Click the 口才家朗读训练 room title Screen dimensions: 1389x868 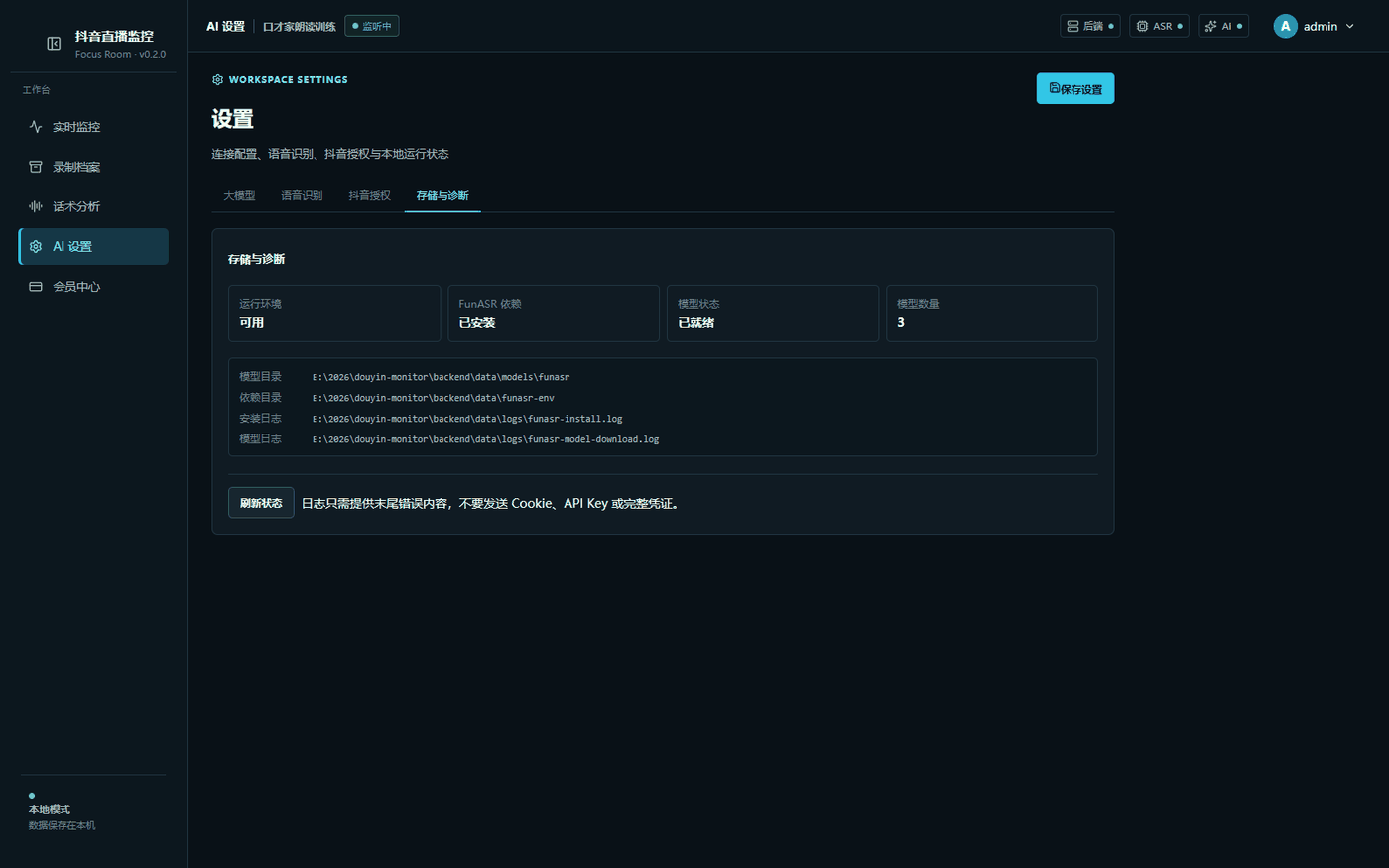pos(299,27)
